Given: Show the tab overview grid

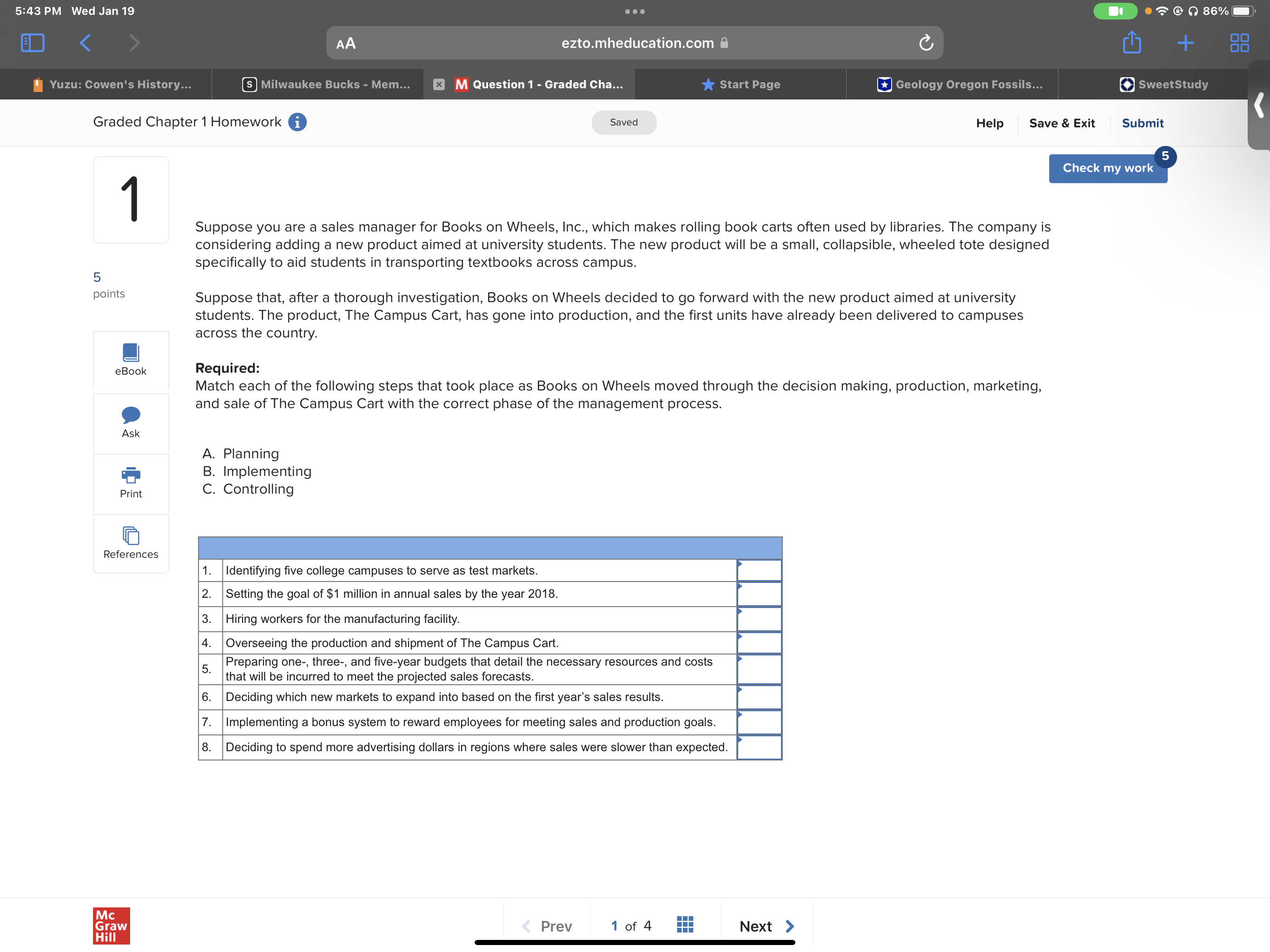Looking at the screenshot, I should 1239,43.
